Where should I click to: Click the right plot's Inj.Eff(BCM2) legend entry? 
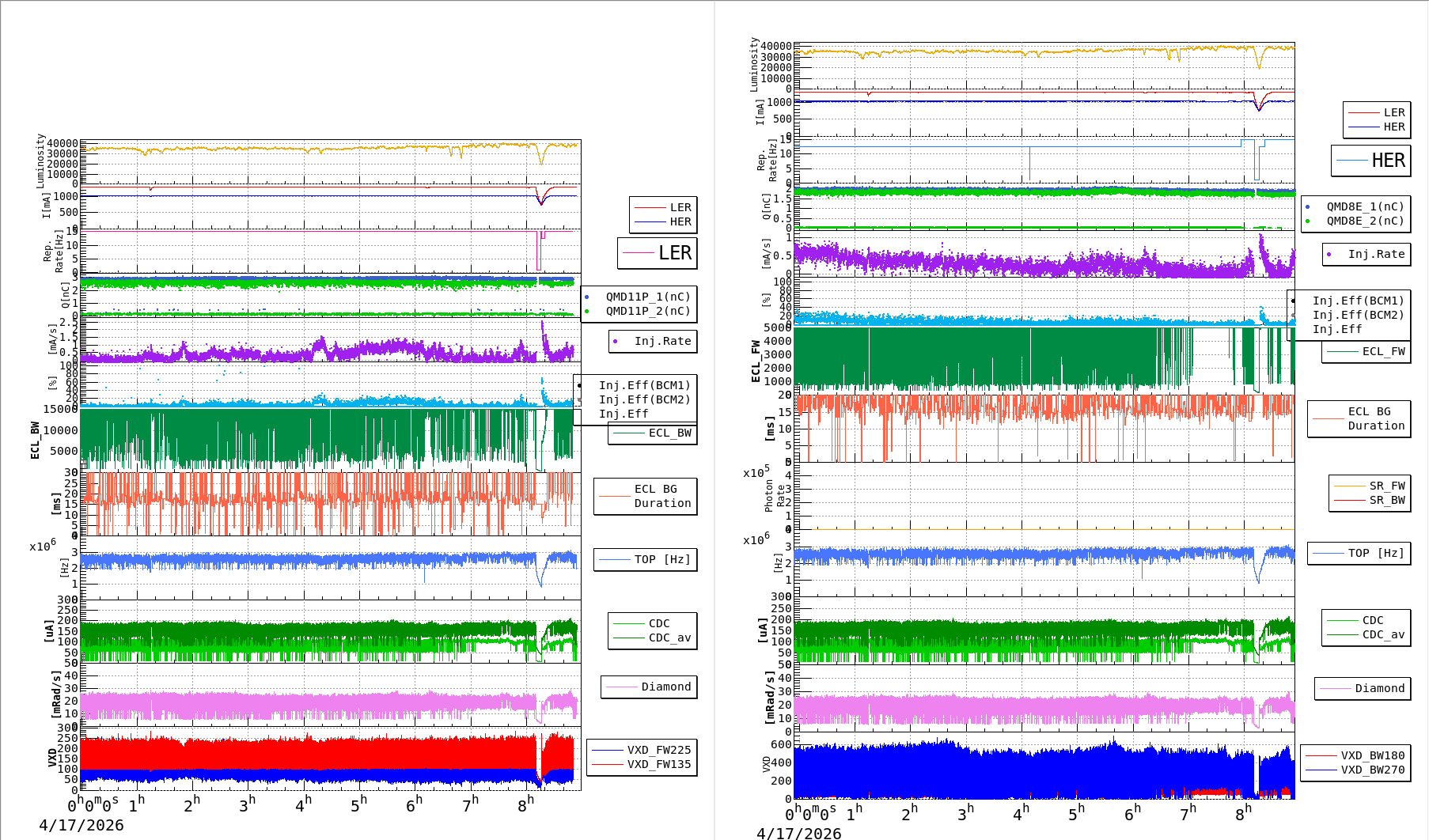[1358, 315]
